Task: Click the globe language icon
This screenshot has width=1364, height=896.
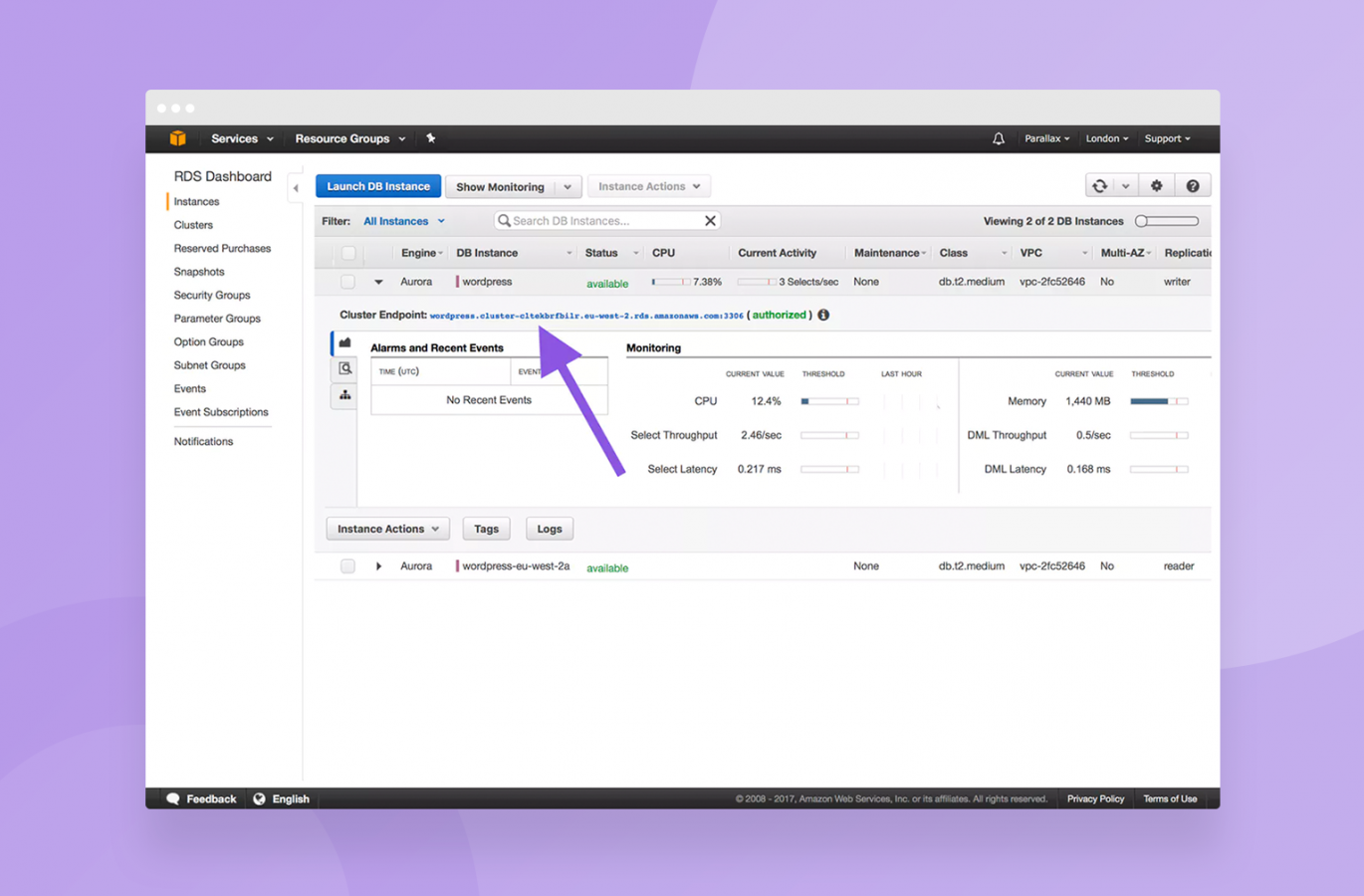Action: [x=259, y=798]
